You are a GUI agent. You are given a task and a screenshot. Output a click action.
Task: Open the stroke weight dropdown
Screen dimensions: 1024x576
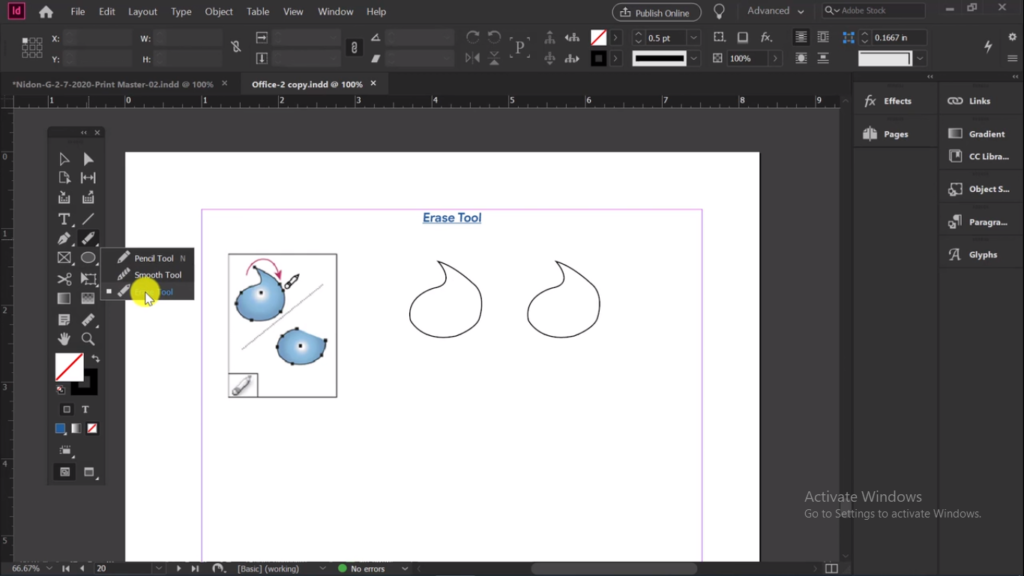(x=694, y=38)
